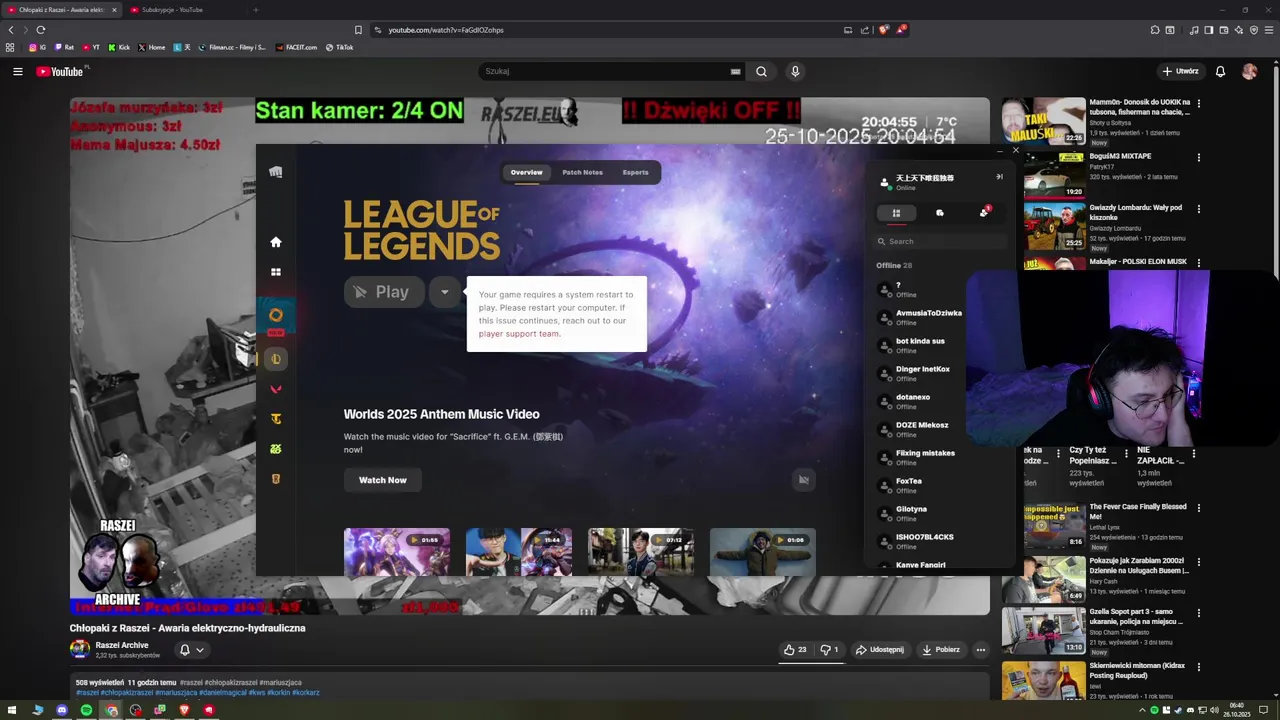Collapse the social panel arrow in the video's Riot client
The width and height of the screenshot is (1280, 720).
(999, 177)
